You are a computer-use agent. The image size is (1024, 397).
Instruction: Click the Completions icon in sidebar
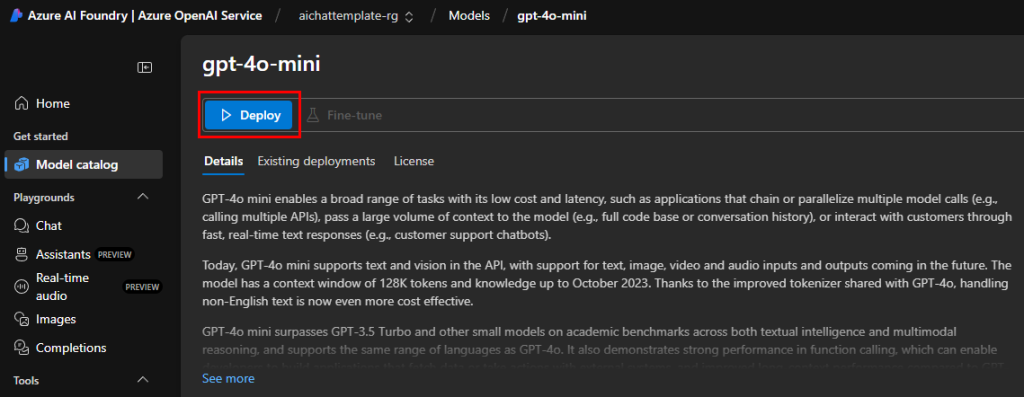pyautogui.click(x=22, y=348)
